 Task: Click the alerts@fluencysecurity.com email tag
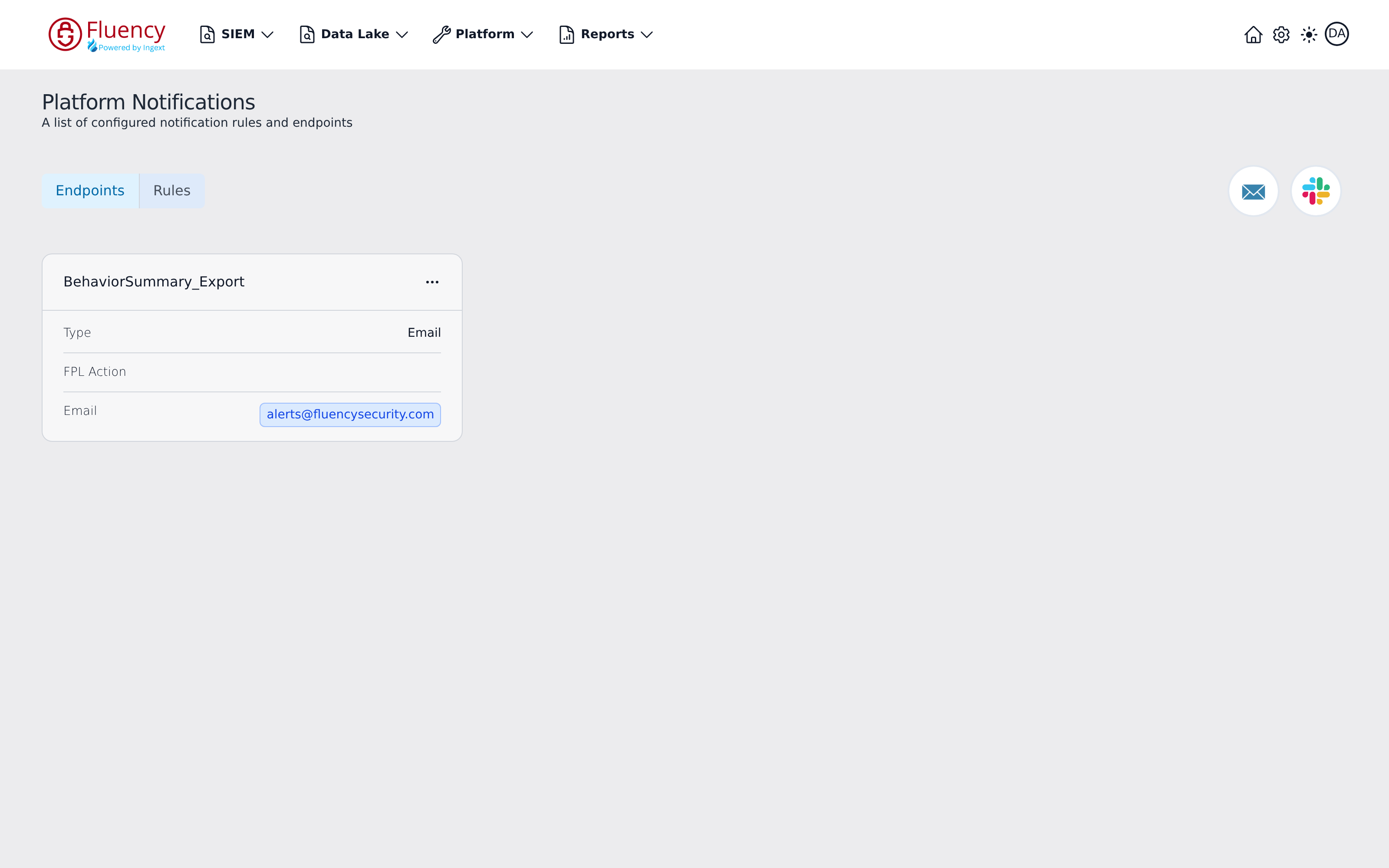tap(350, 414)
